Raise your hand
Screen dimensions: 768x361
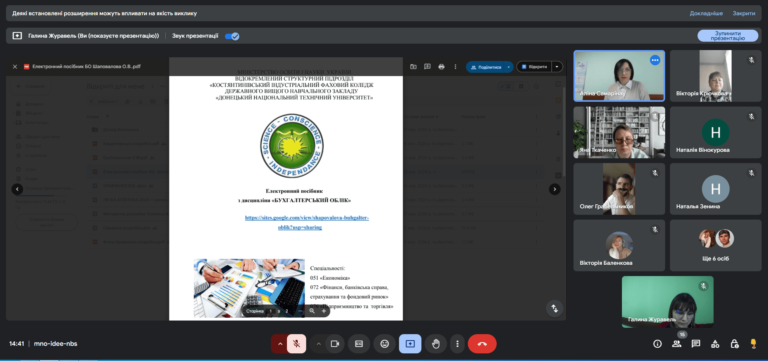[435, 344]
